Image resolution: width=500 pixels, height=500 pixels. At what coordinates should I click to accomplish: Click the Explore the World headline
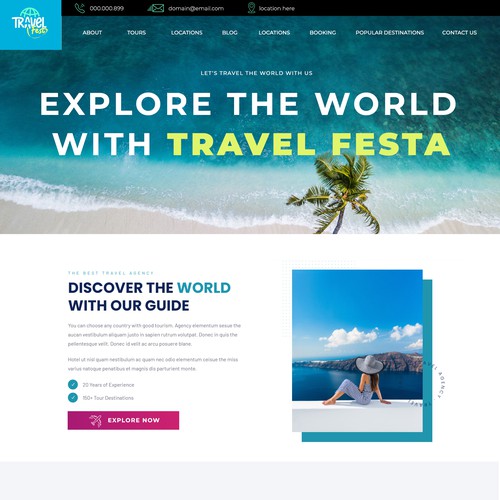pyautogui.click(x=250, y=123)
